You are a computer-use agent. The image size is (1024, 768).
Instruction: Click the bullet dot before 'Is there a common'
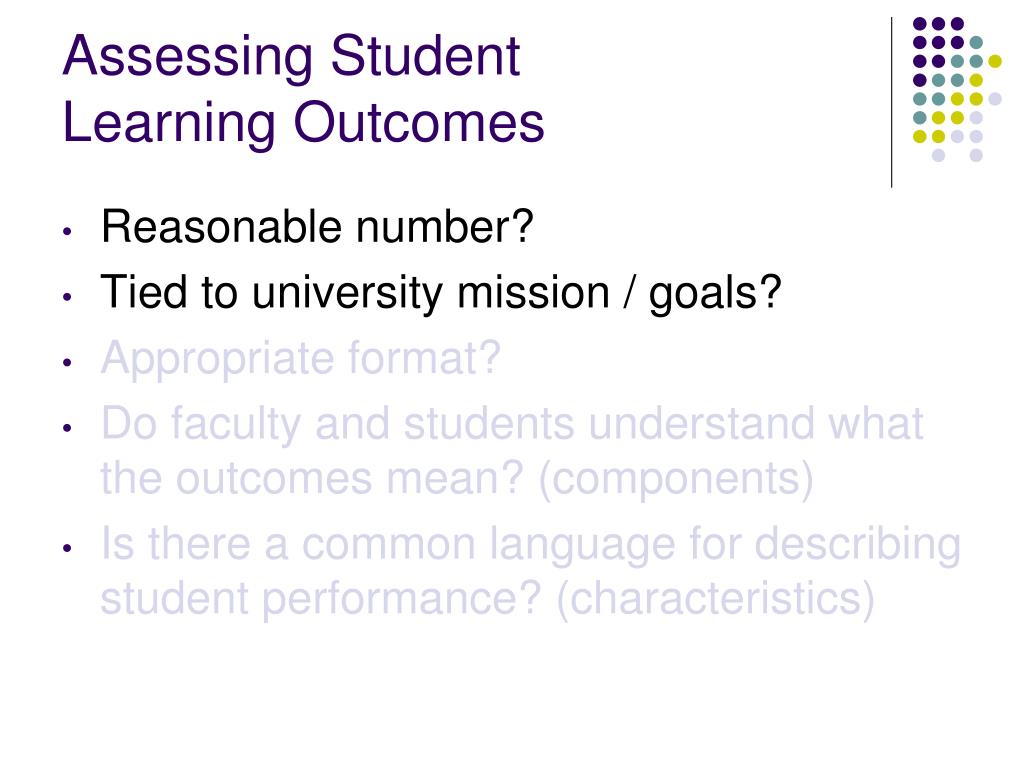pyautogui.click(x=67, y=548)
